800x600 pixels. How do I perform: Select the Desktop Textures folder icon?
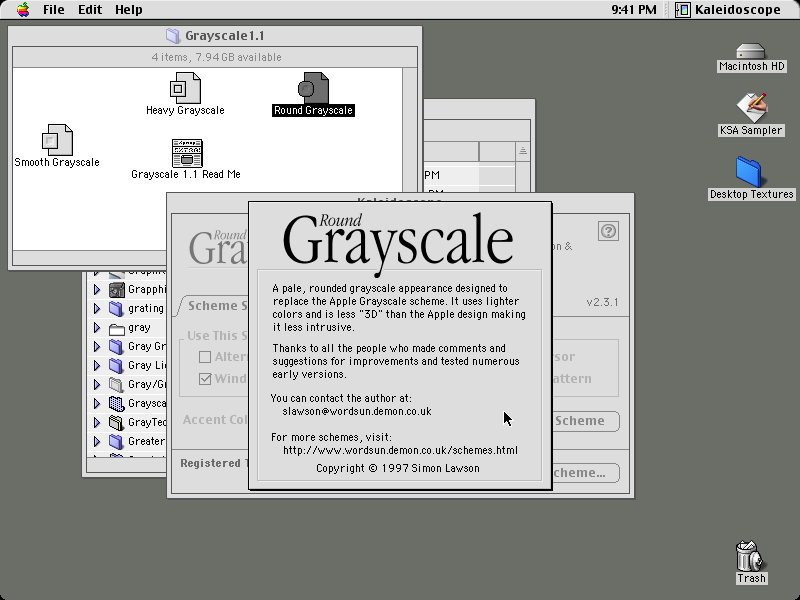[x=748, y=172]
